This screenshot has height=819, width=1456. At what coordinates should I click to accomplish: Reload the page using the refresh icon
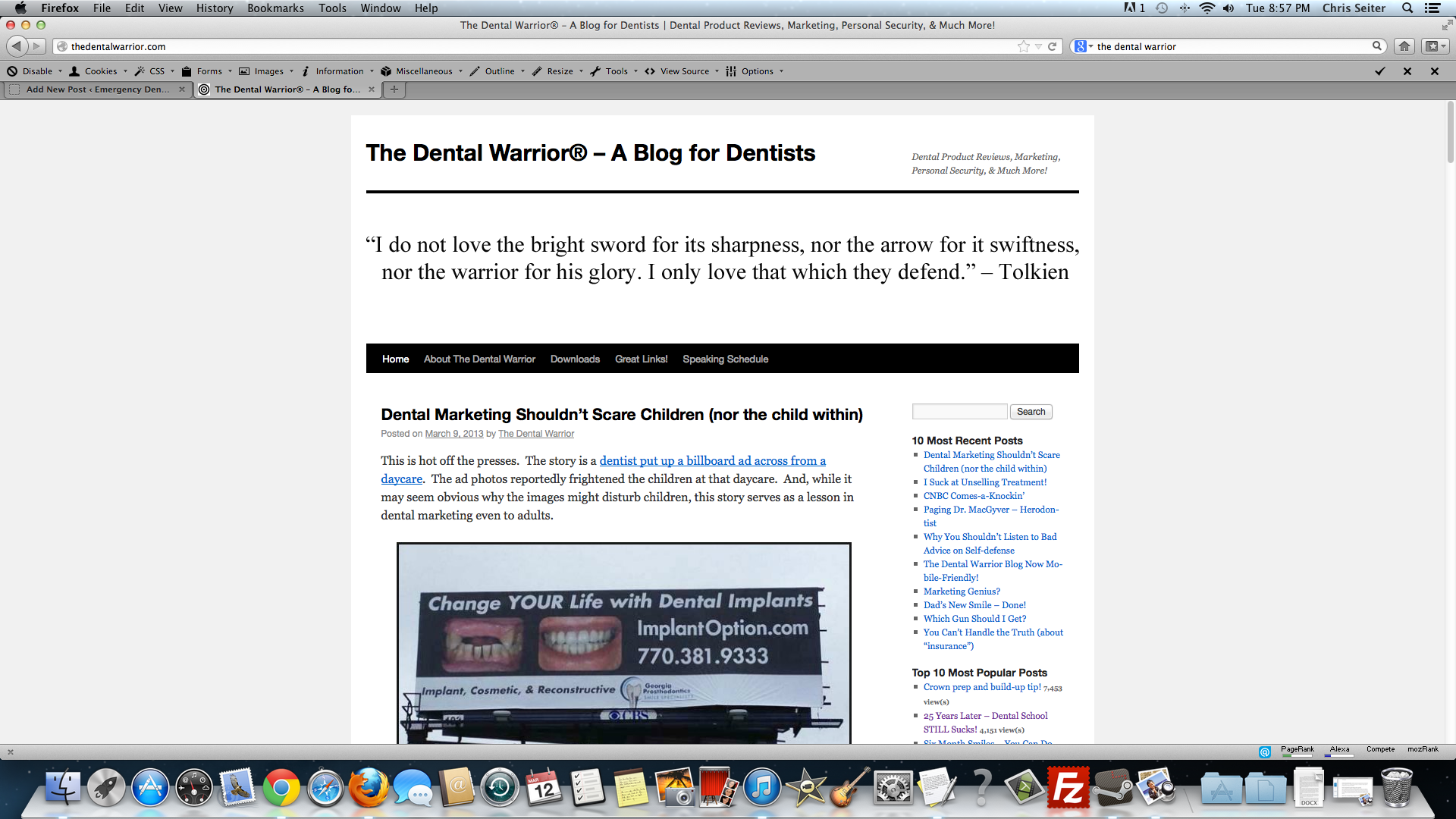1052,46
